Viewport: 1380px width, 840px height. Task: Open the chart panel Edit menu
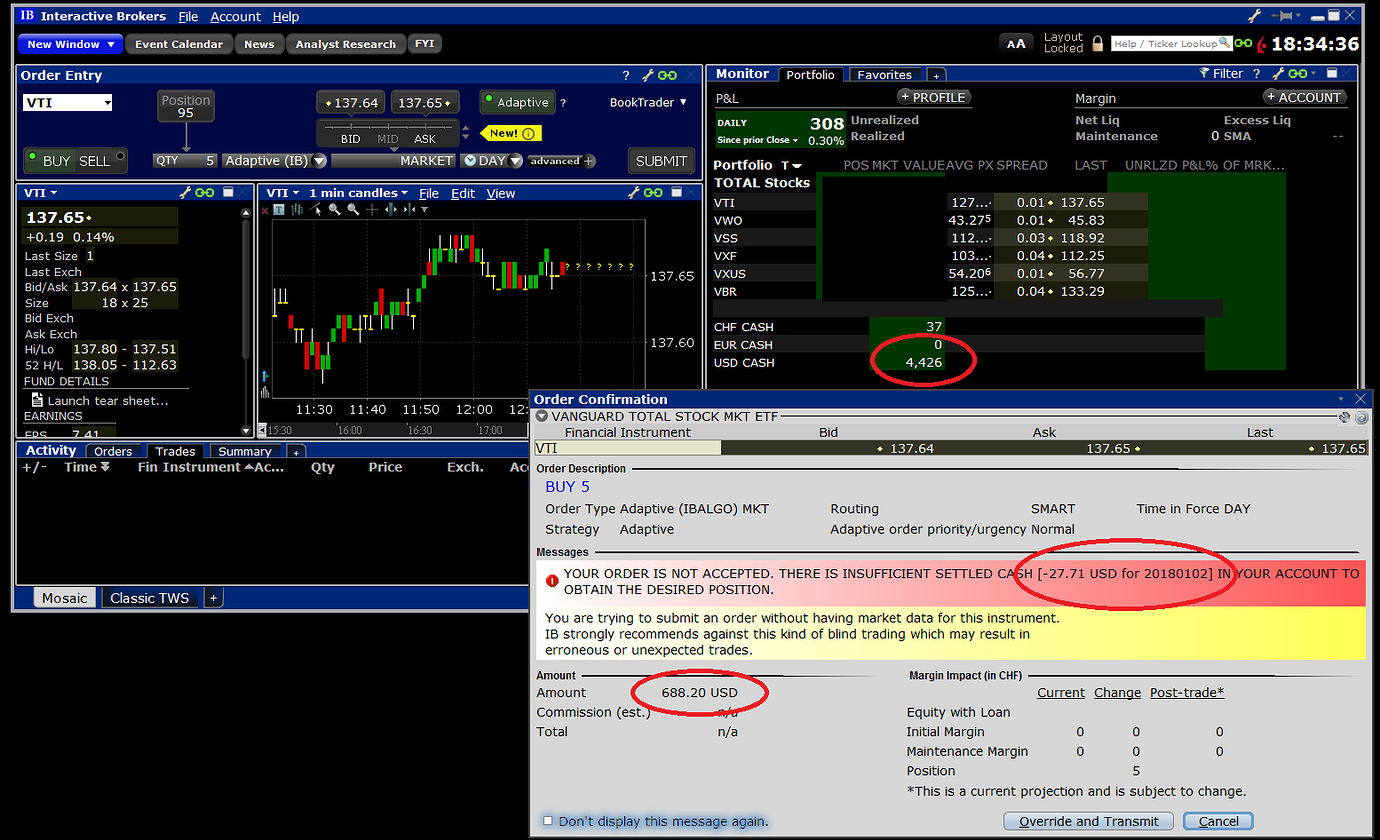click(x=463, y=193)
